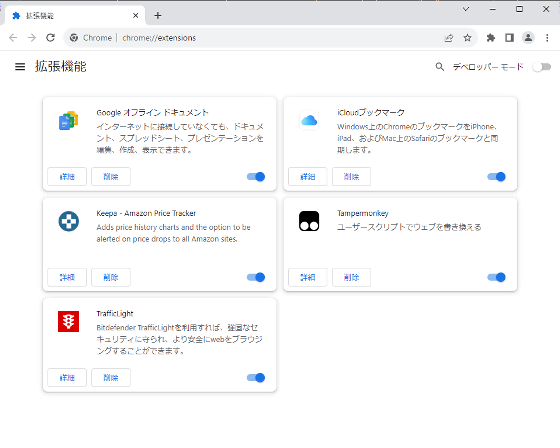This screenshot has height=448, width=560.
Task: Click the Chrome site info icon in the address bar
Action: tap(74, 38)
